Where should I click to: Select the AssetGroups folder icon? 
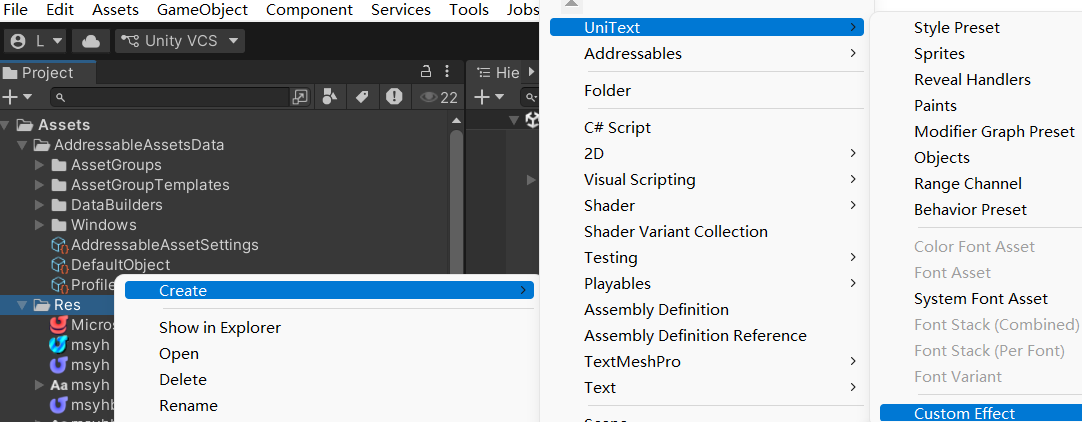[59, 165]
